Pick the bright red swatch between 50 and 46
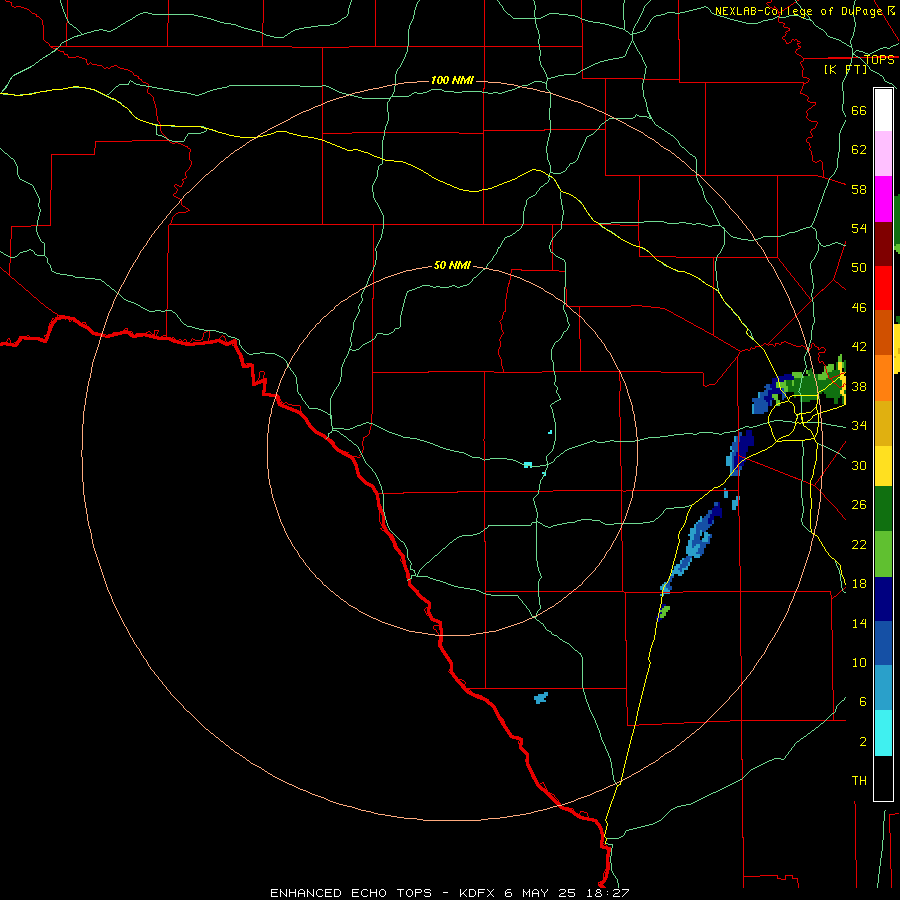Screen dimensions: 900x900 pos(883,288)
